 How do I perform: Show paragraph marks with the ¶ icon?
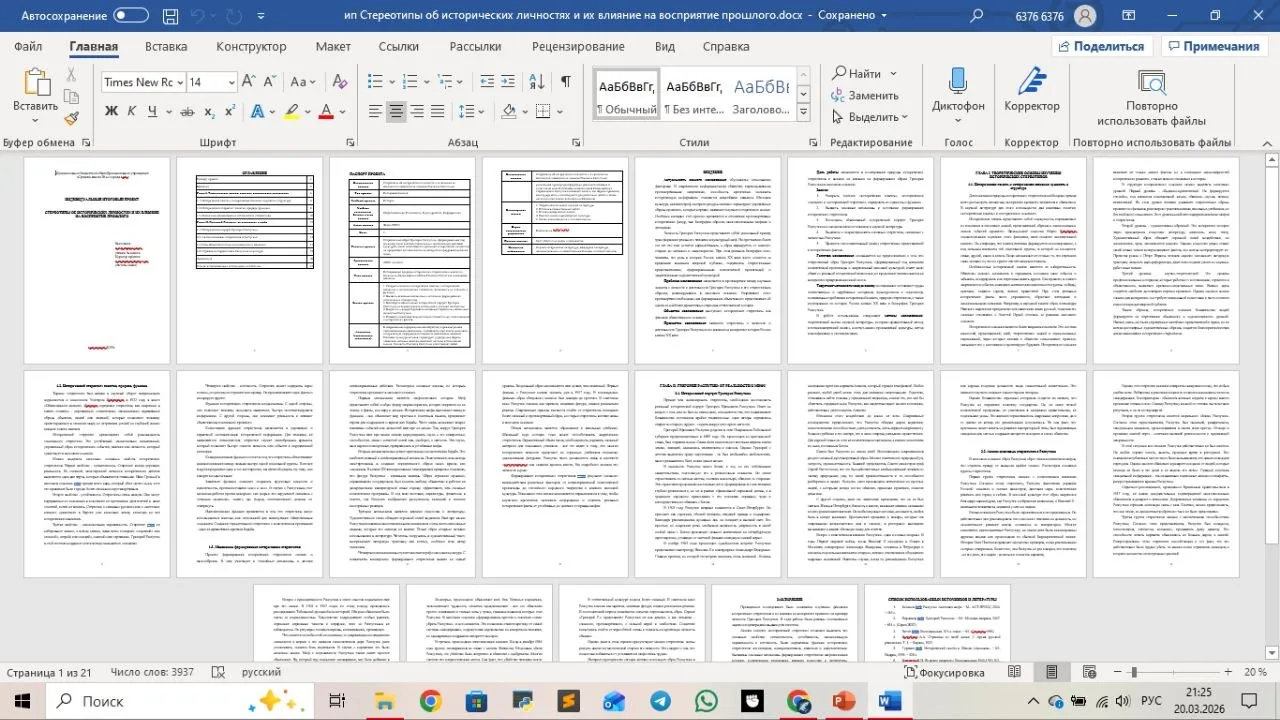point(565,82)
